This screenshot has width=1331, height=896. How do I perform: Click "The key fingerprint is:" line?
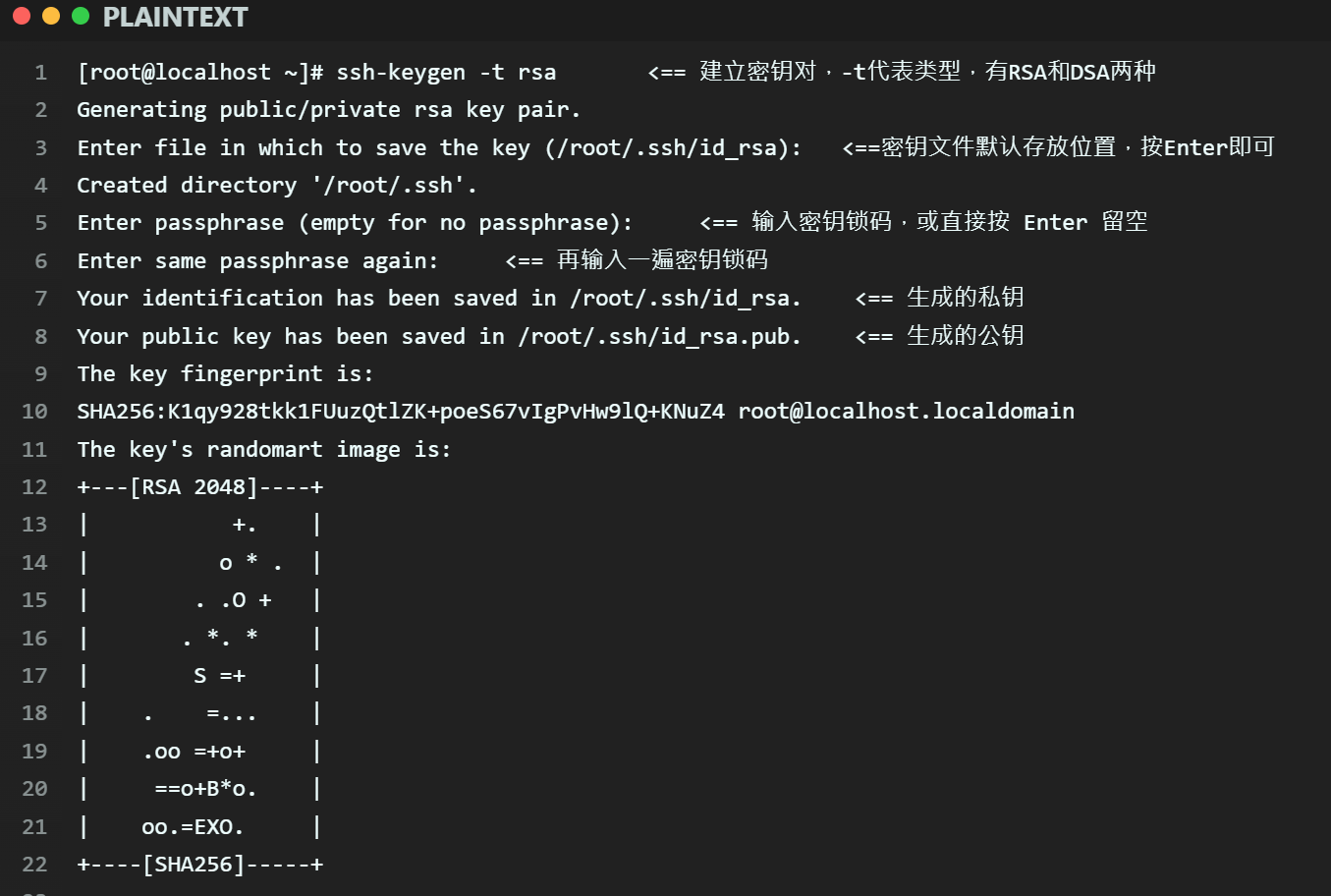[x=225, y=374]
